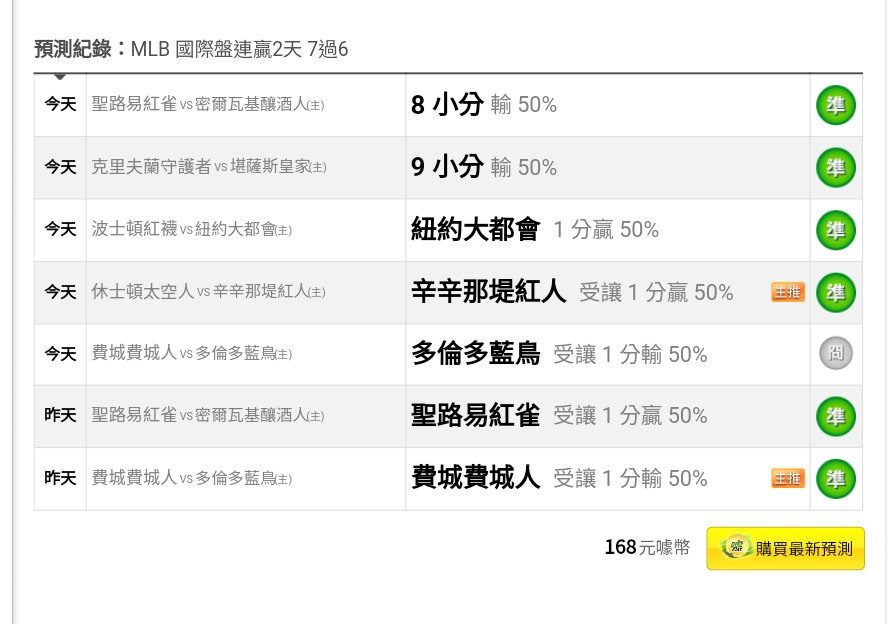
Task: Click green 準 icon beside 紐約大都會 prediction
Action: tap(836, 230)
